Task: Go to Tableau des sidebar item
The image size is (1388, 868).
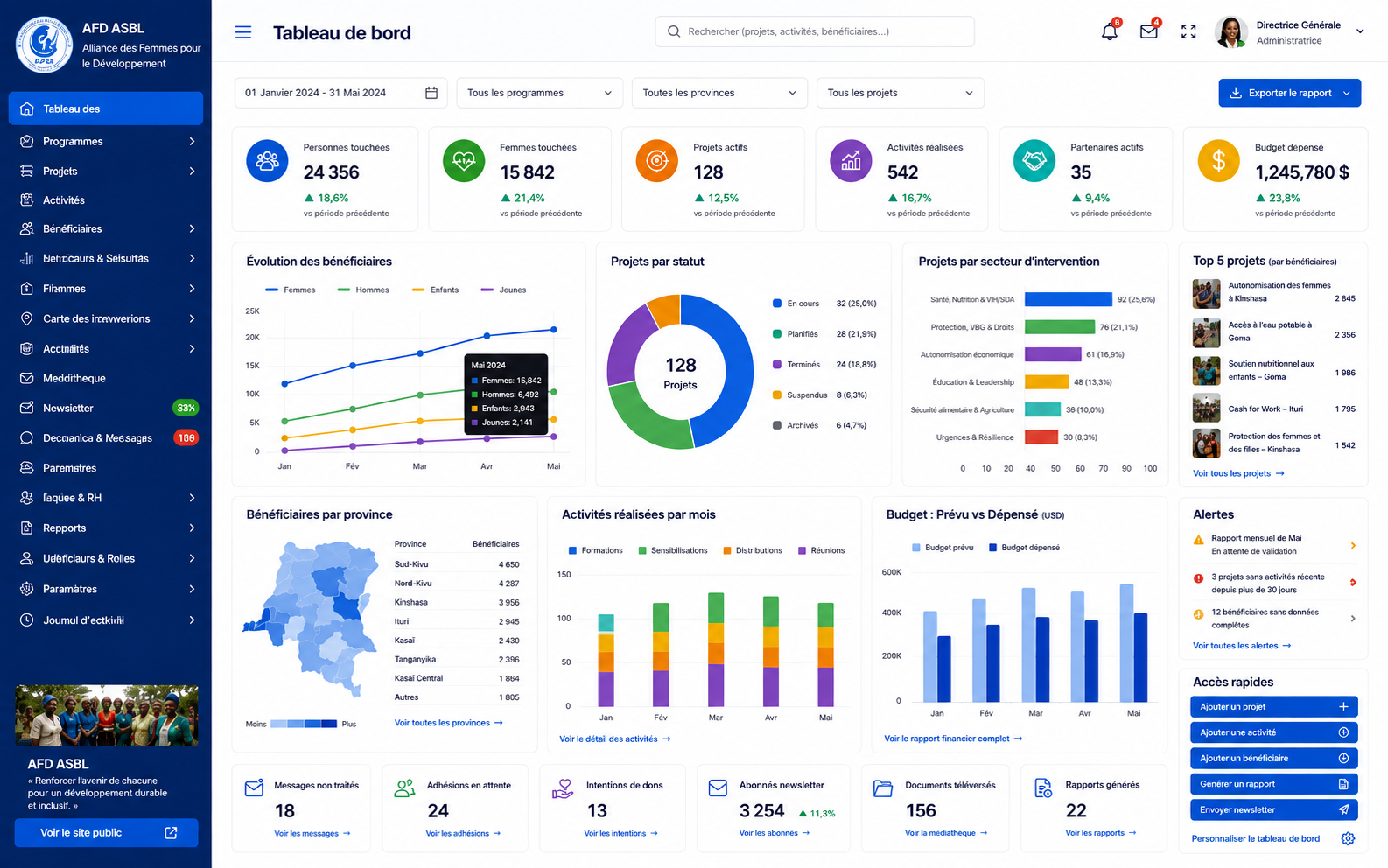Action: coord(106,108)
